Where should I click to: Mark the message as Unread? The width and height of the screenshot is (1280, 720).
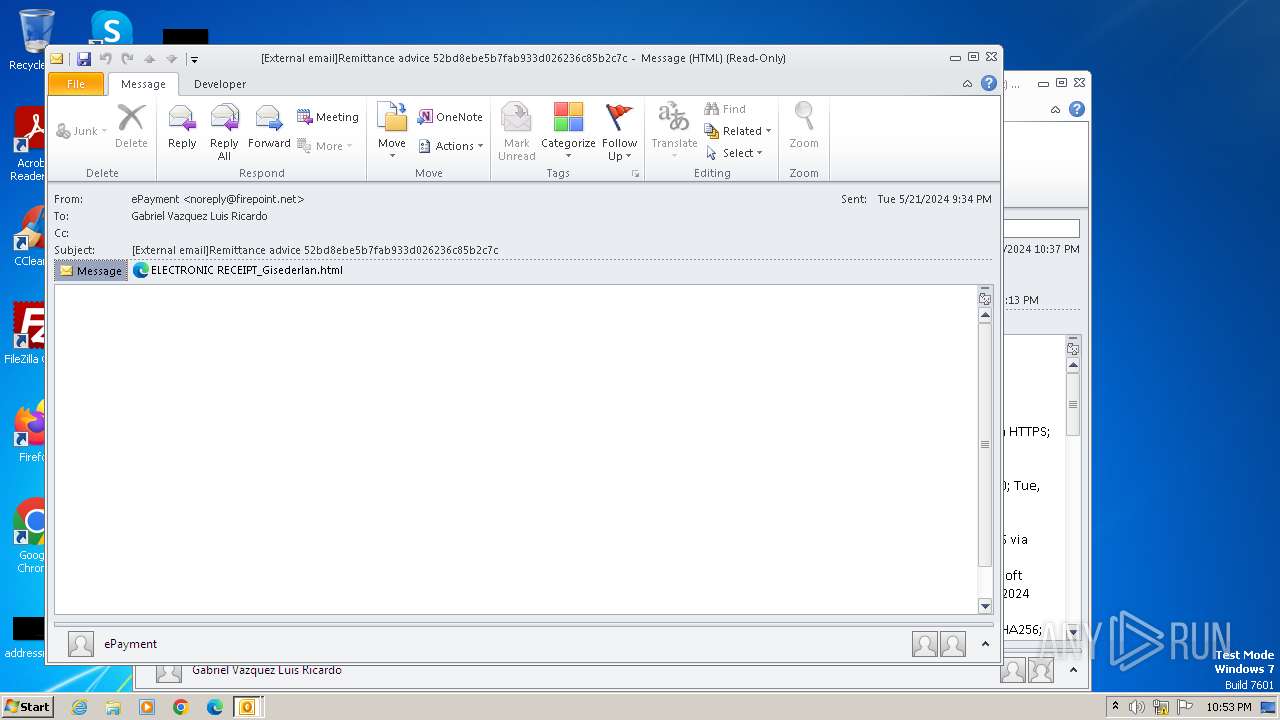(x=517, y=131)
